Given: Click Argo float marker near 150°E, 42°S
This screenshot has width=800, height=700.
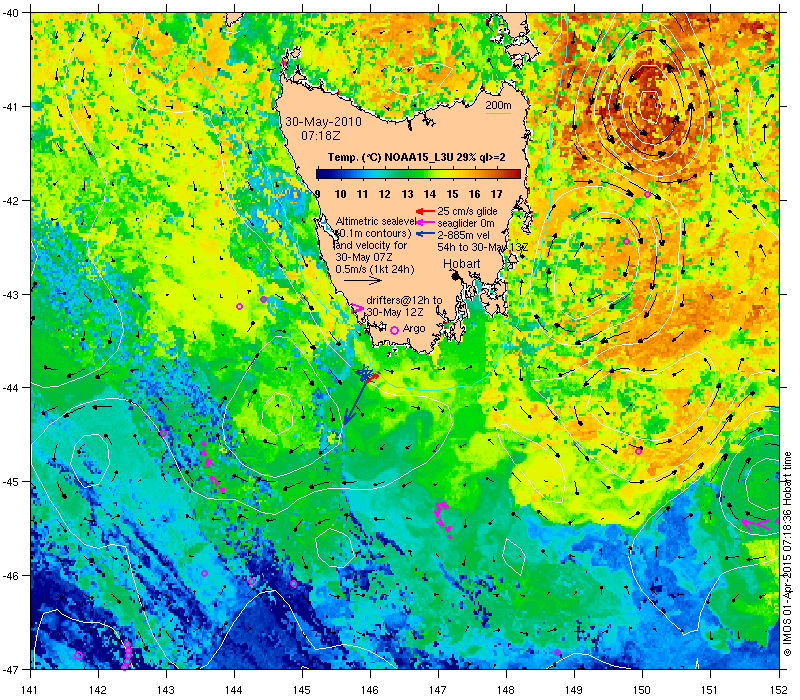Looking at the screenshot, I should coord(647,194).
